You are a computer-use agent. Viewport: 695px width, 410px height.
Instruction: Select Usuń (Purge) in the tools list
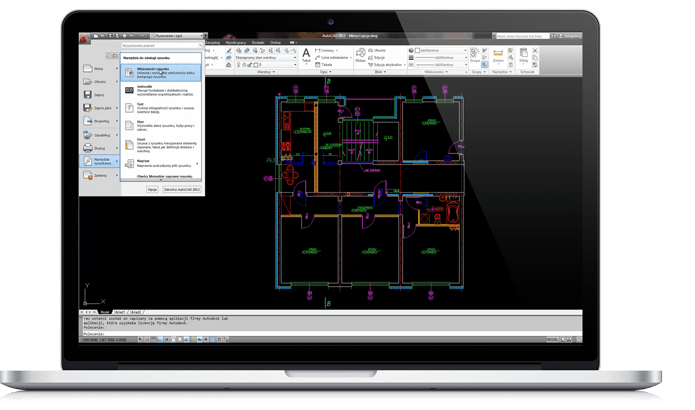161,145
